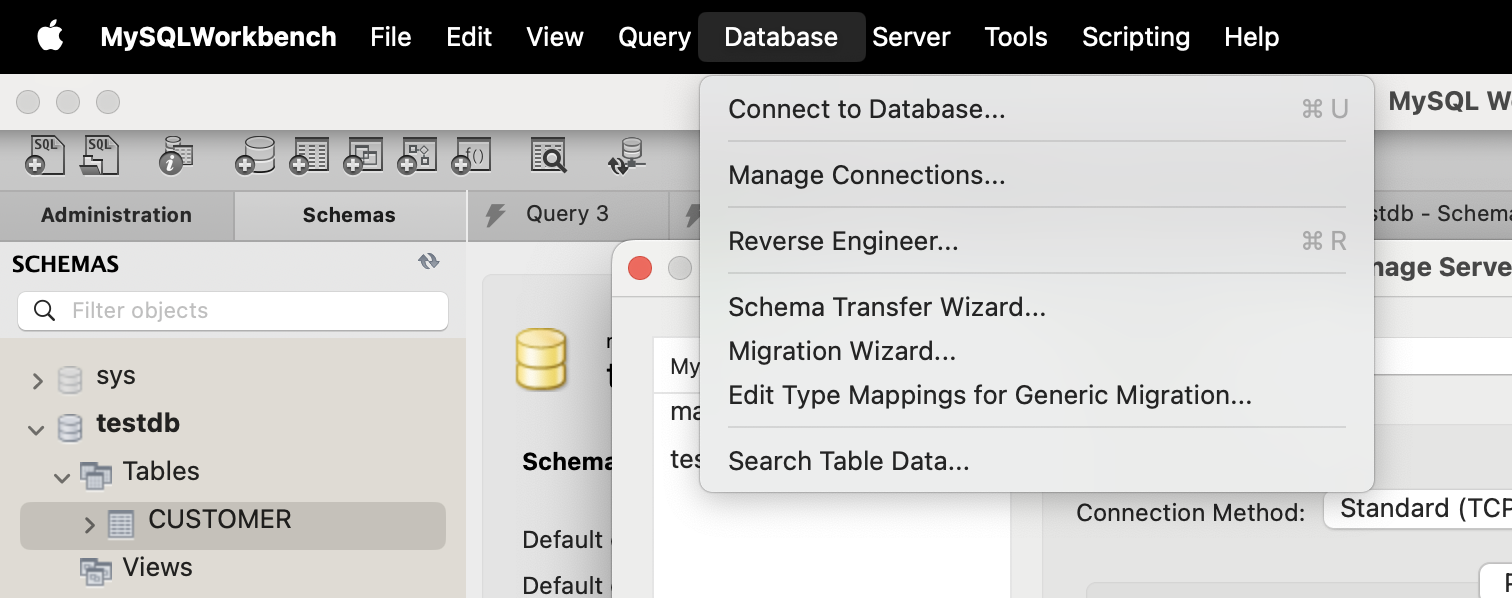
Task: Open the Help menu
Action: point(1251,37)
